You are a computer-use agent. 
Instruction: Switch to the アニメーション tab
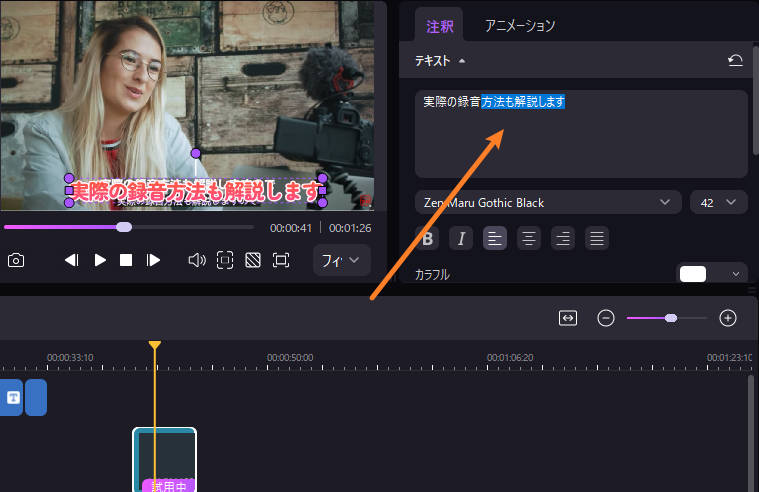[520, 26]
